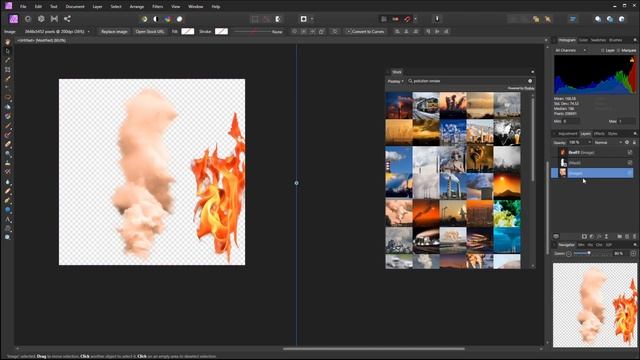Viewport: 640px width, 360px height.
Task: Click the Mask Layer icon in Layers panel
Action: coord(584,236)
